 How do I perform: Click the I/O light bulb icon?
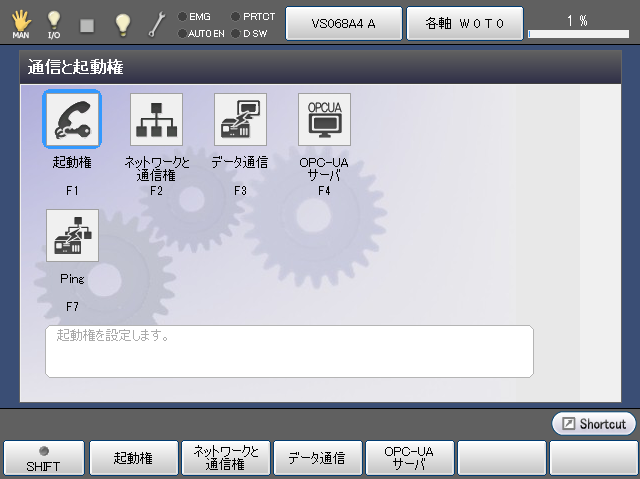tap(54, 22)
